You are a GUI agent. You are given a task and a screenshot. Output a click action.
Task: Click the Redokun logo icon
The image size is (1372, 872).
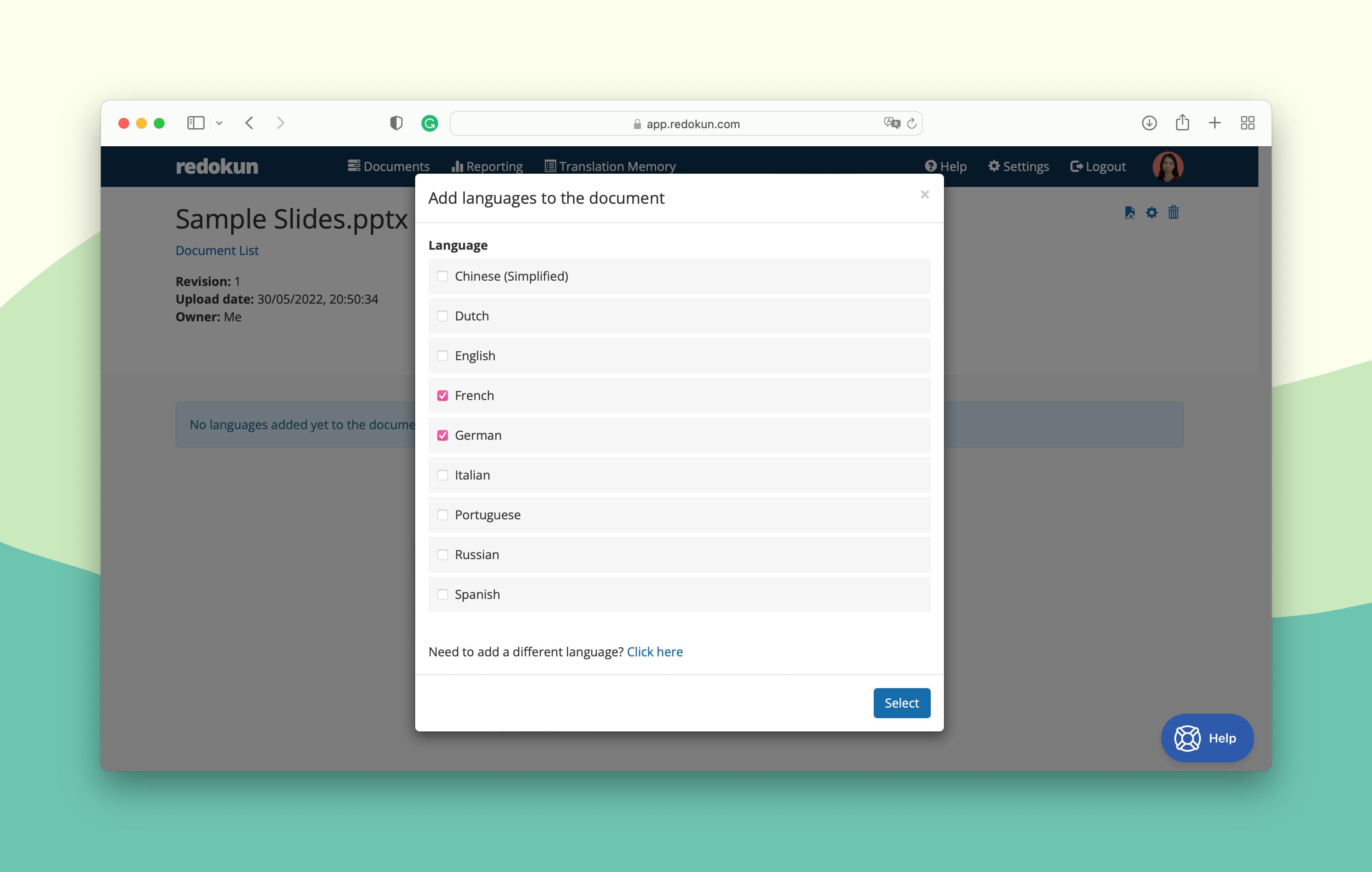tap(216, 167)
